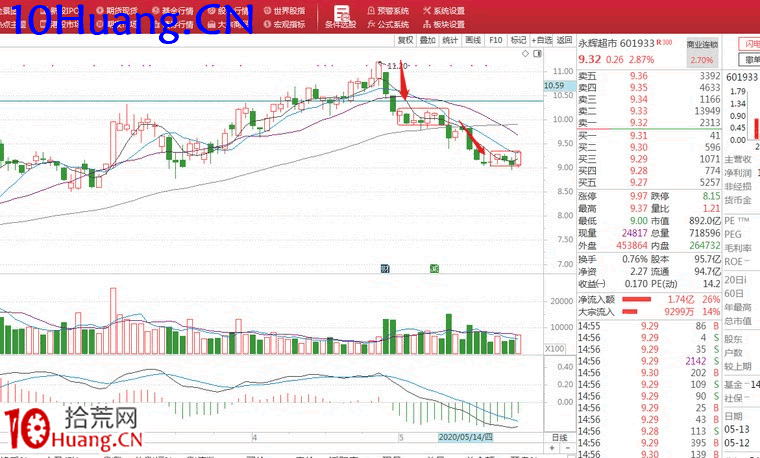Click the 撤单 cancel order button
Screen dimensions: 760x458
point(749,60)
